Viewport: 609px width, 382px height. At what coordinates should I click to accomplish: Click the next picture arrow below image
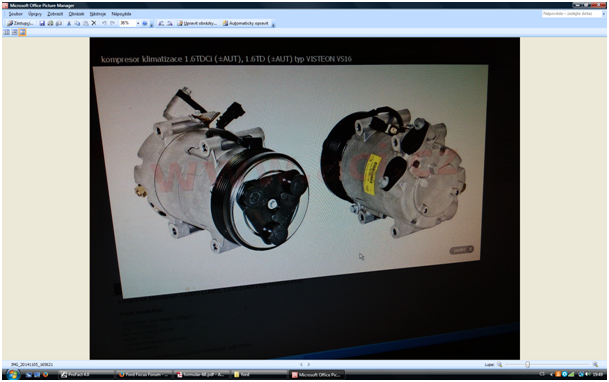[x=309, y=365]
